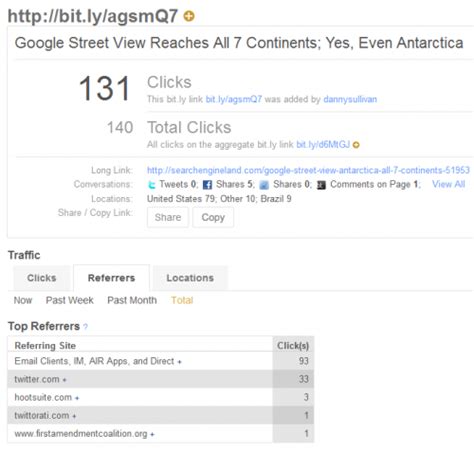Viewport: 474px width, 452px height.
Task: Click the Comments on Page 1 entry
Action: [375, 184]
